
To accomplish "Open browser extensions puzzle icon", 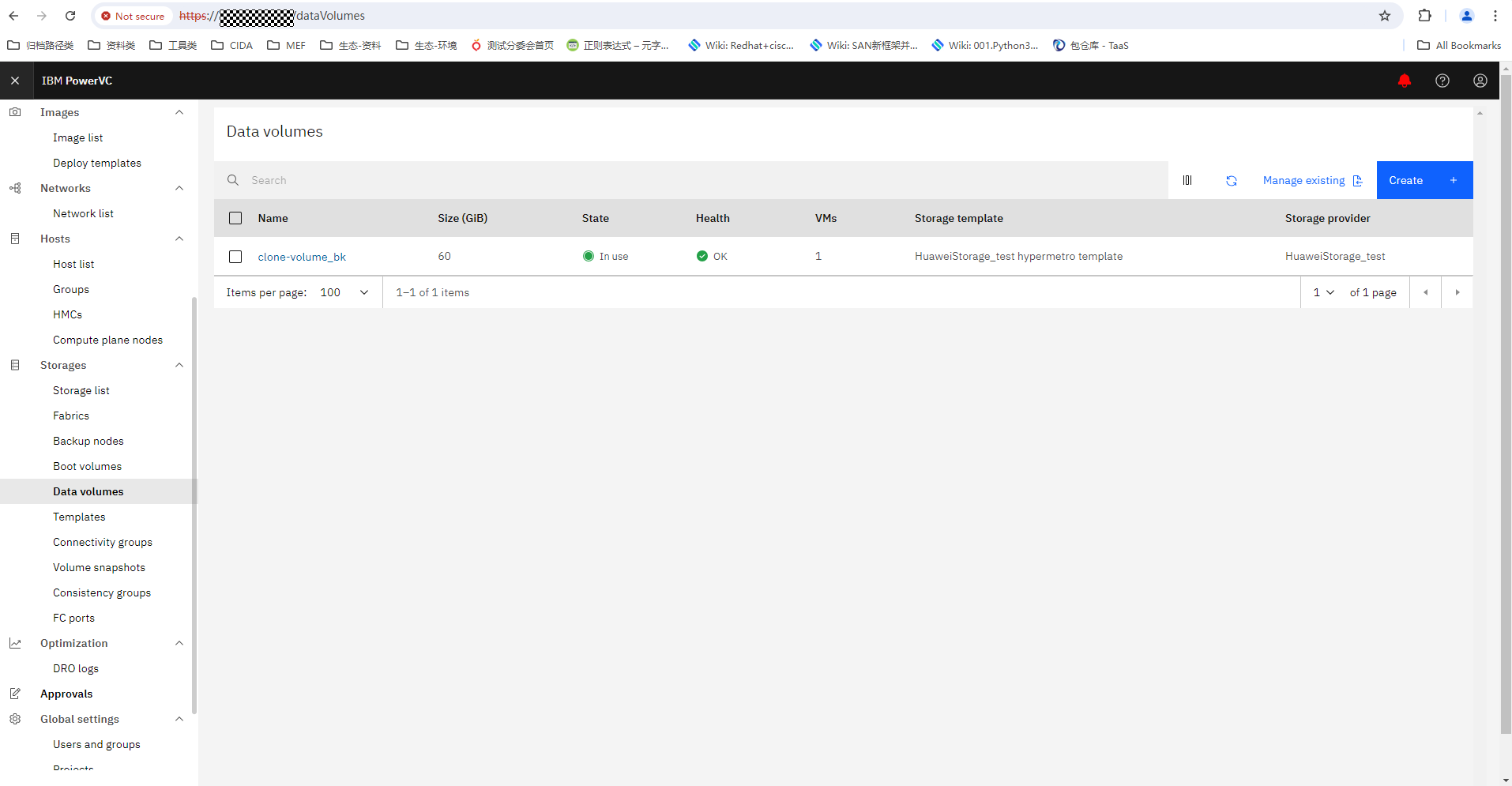I will tap(1425, 16).
